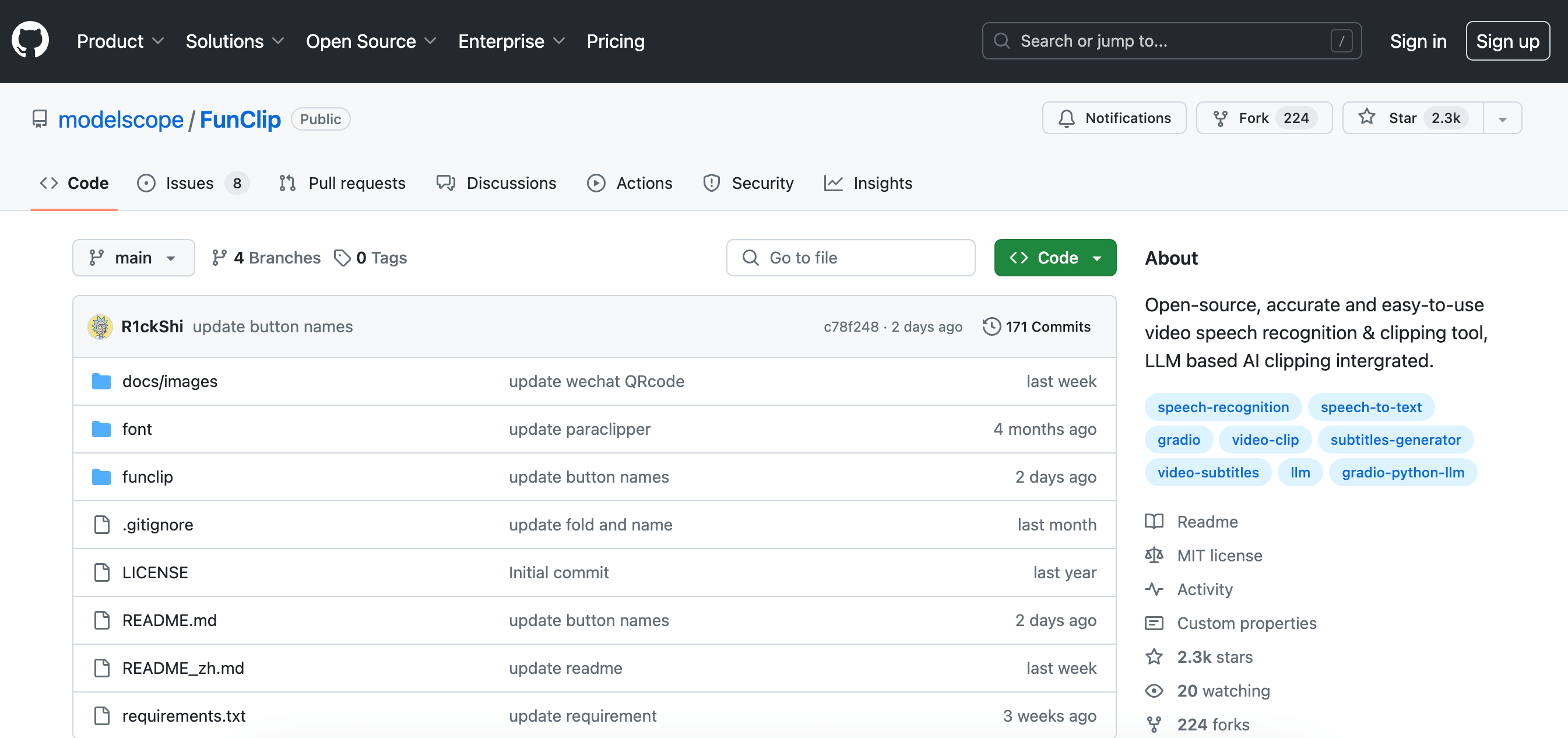Click the LICENSE file icon
This screenshot has height=738, width=1568.
[101, 572]
